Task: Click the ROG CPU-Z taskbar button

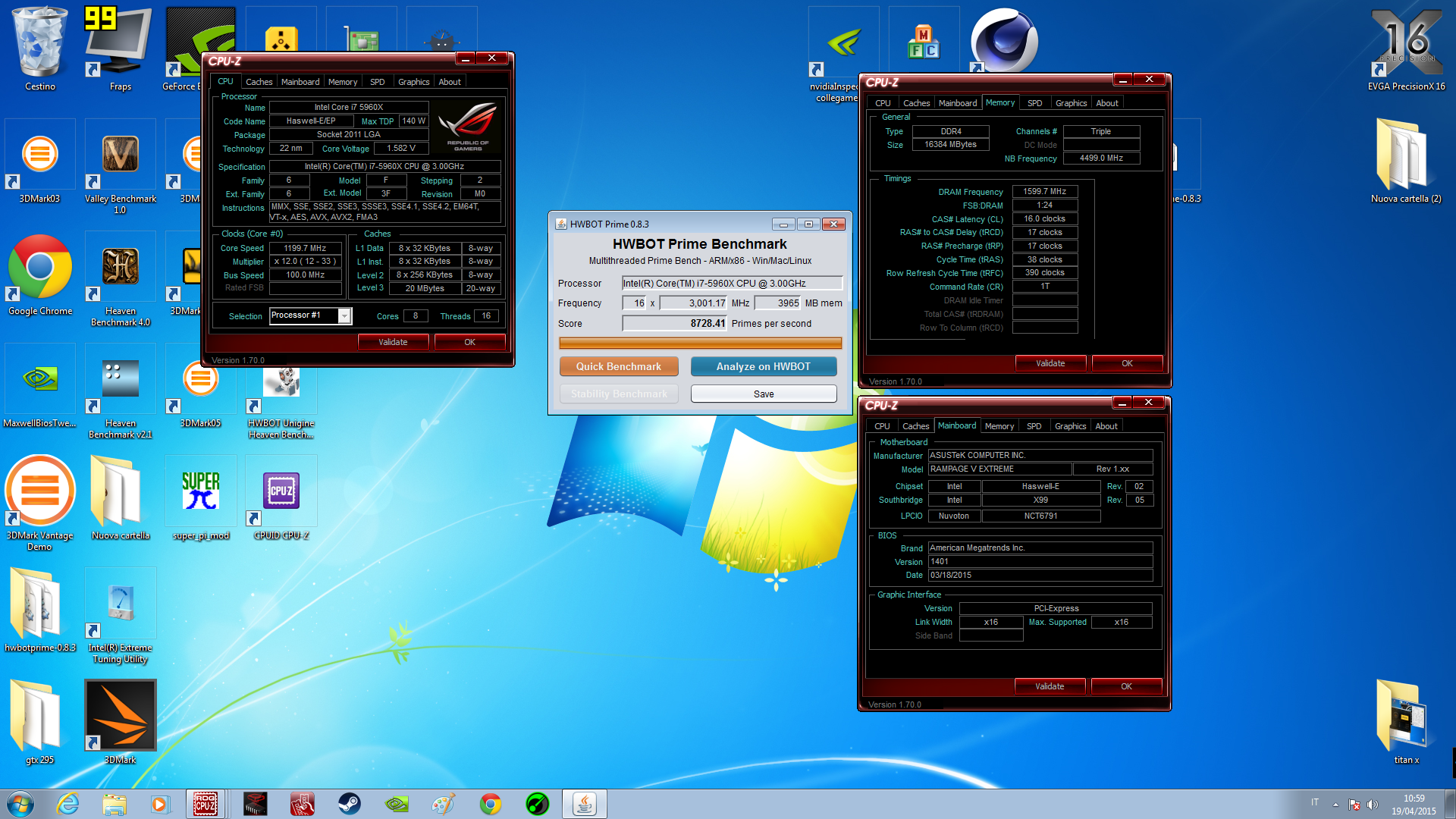Action: point(206,804)
